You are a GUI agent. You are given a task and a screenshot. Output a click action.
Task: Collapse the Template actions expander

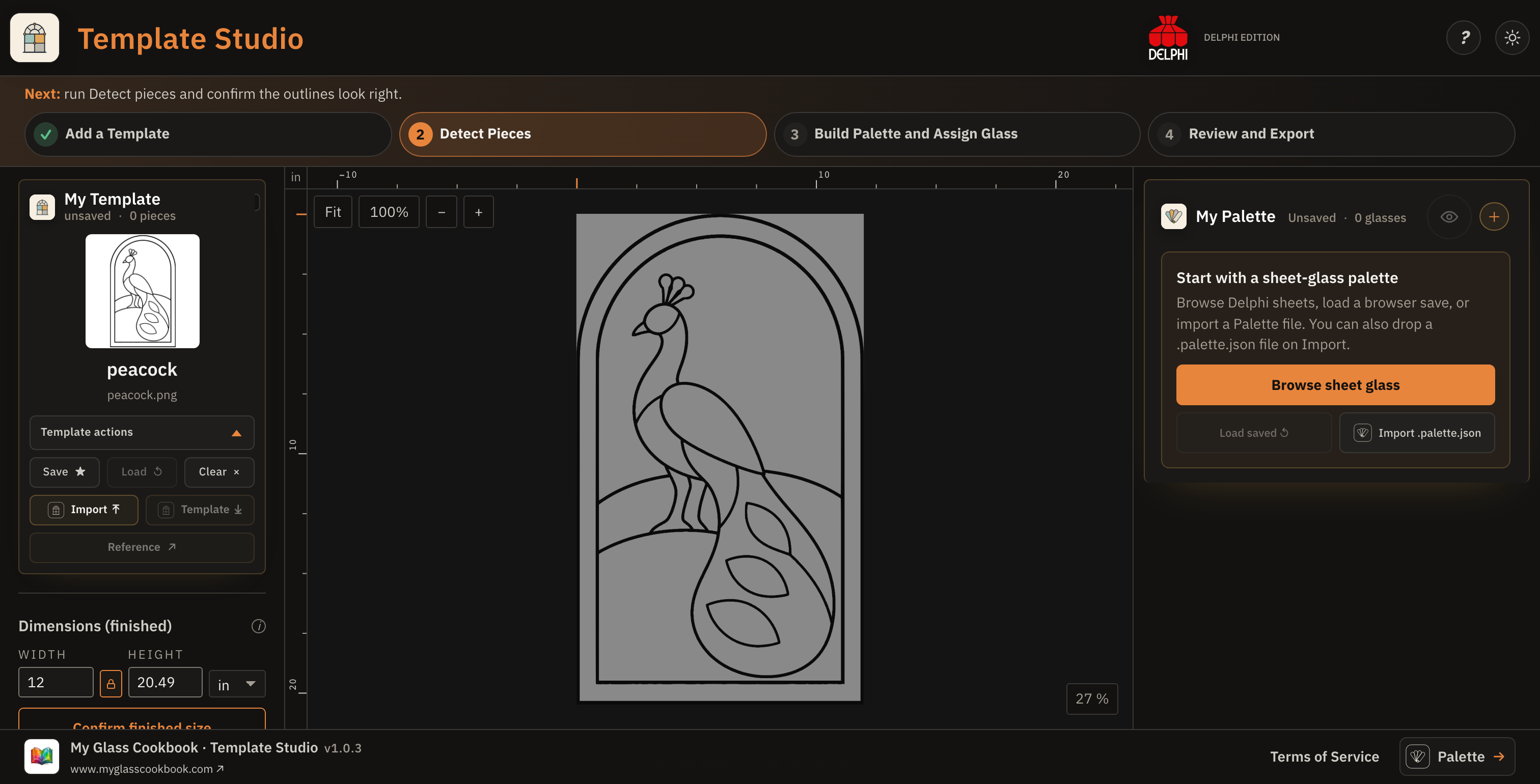[x=142, y=432]
